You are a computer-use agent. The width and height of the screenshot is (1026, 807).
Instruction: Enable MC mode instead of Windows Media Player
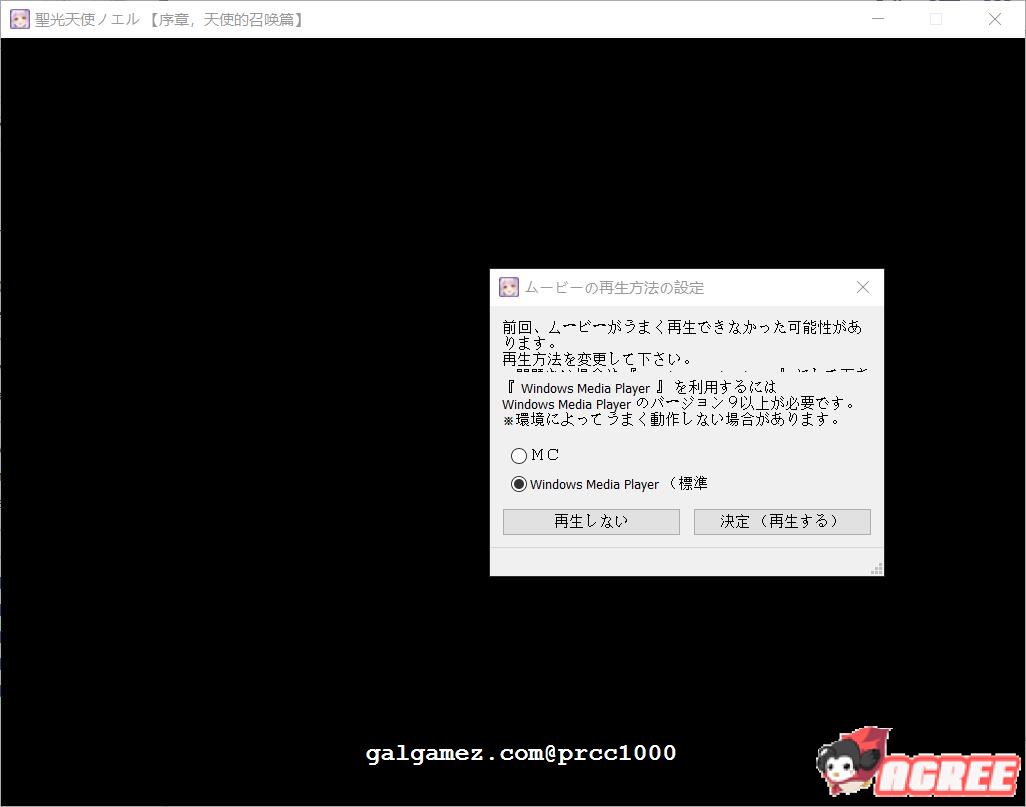(x=519, y=455)
